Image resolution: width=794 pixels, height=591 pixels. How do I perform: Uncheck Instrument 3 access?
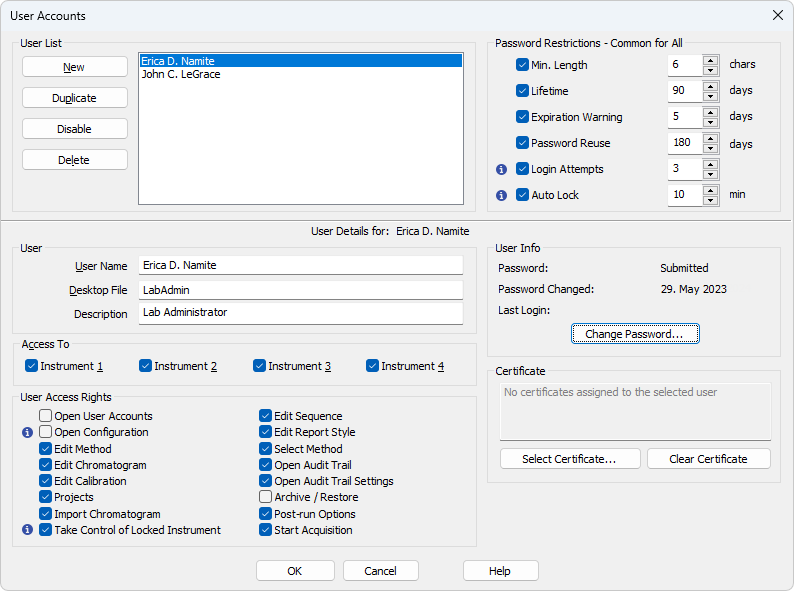point(260,366)
